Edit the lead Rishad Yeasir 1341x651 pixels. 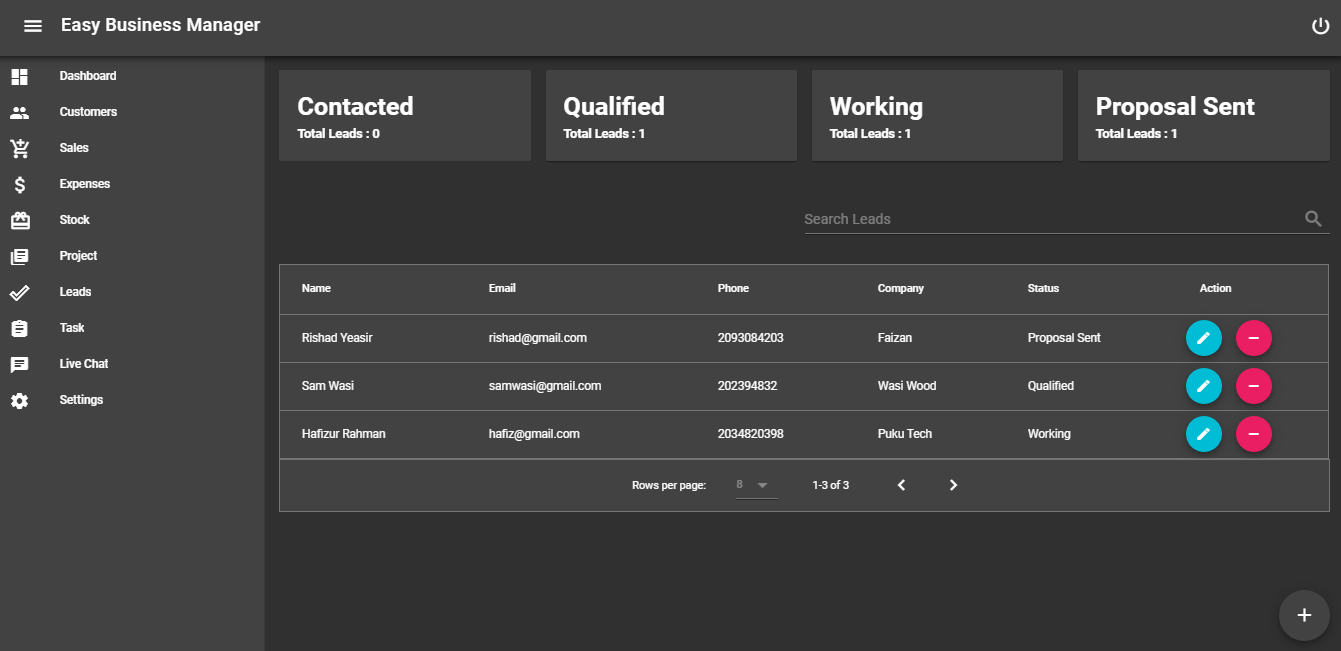pos(1204,338)
